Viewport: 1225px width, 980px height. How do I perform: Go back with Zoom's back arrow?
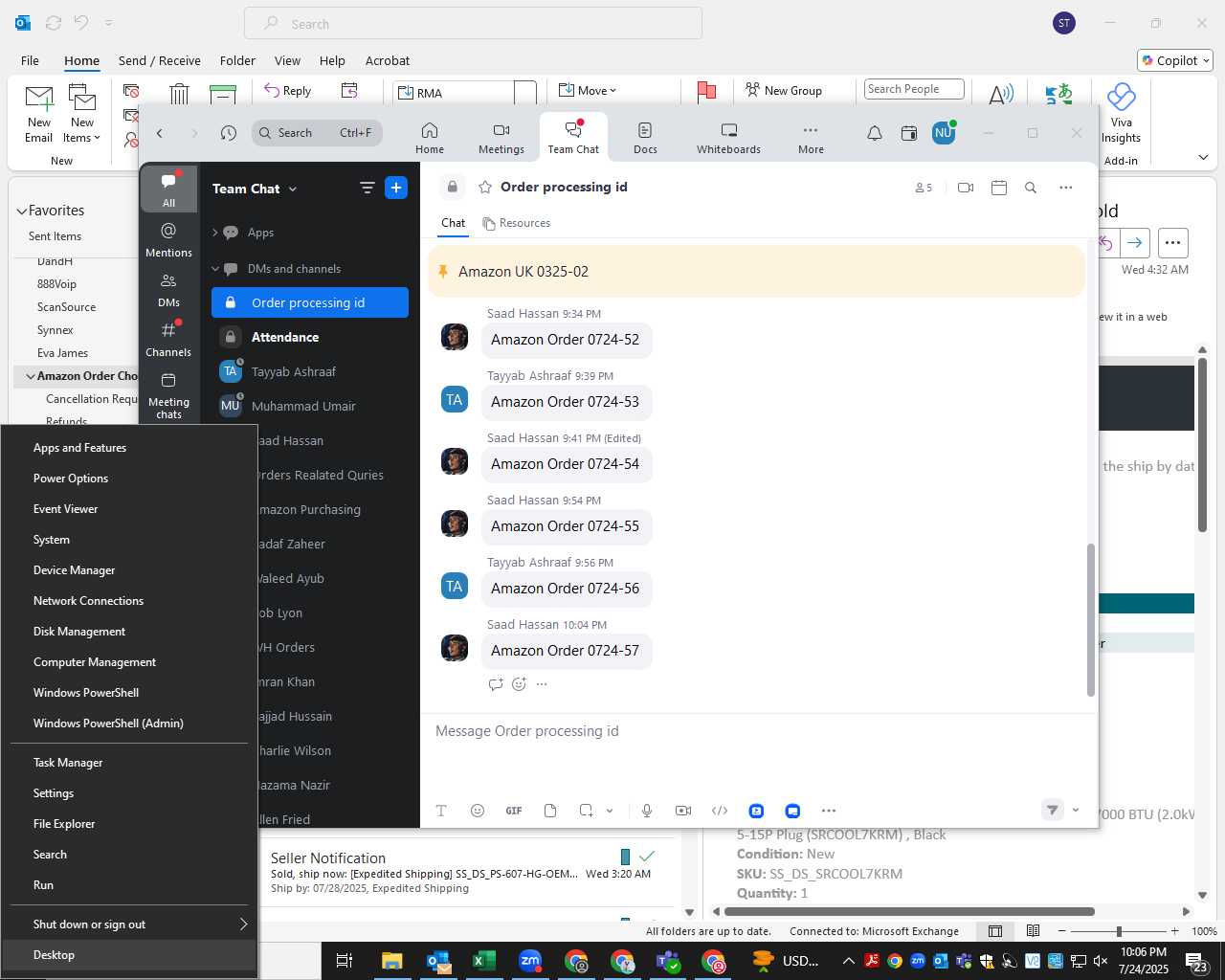[x=160, y=133]
